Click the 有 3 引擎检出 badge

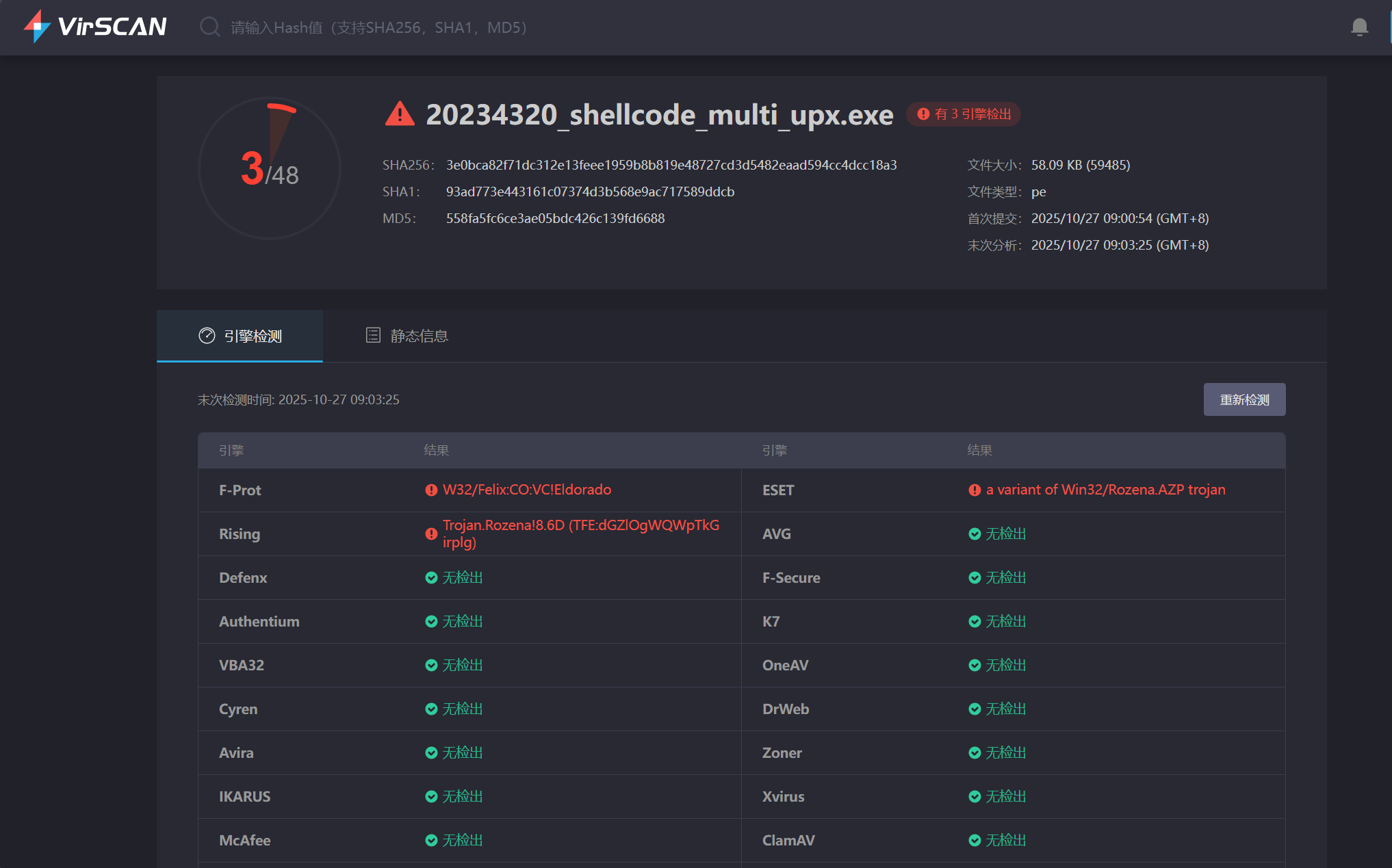click(964, 114)
